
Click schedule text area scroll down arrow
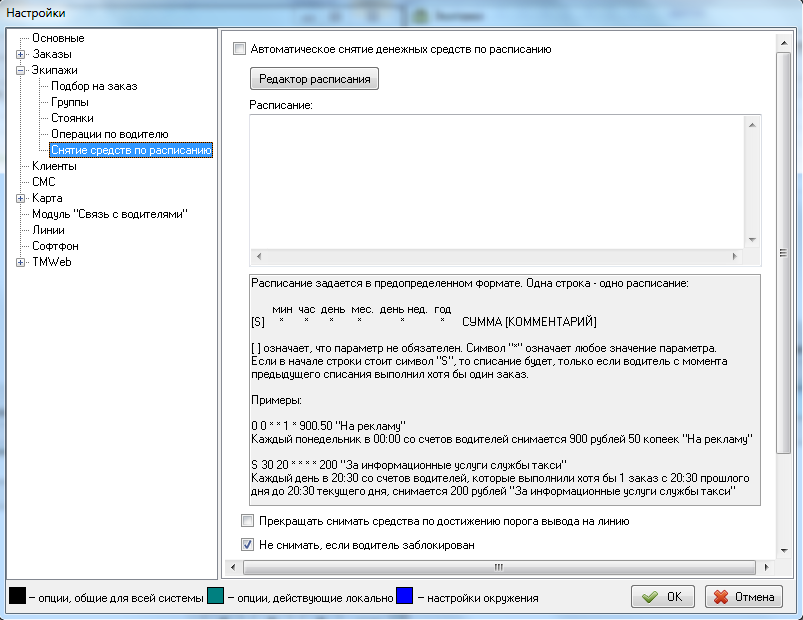752,240
